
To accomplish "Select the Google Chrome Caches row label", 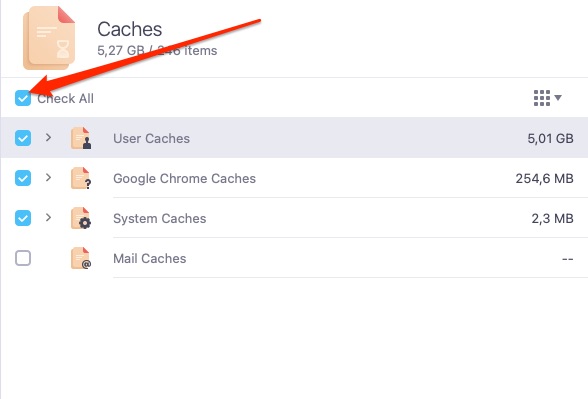I will coord(184,178).
